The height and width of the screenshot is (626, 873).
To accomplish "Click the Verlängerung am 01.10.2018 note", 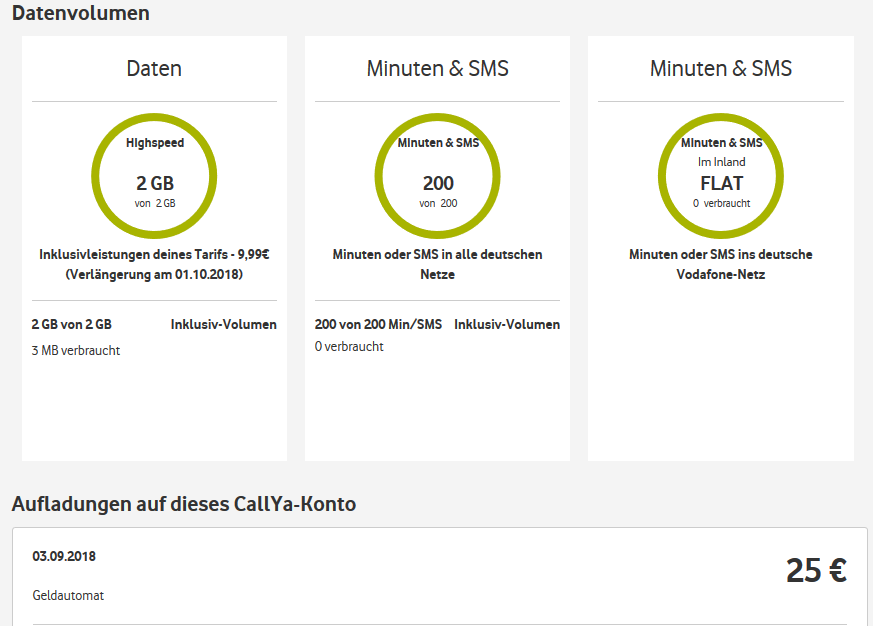I will click(x=154, y=274).
